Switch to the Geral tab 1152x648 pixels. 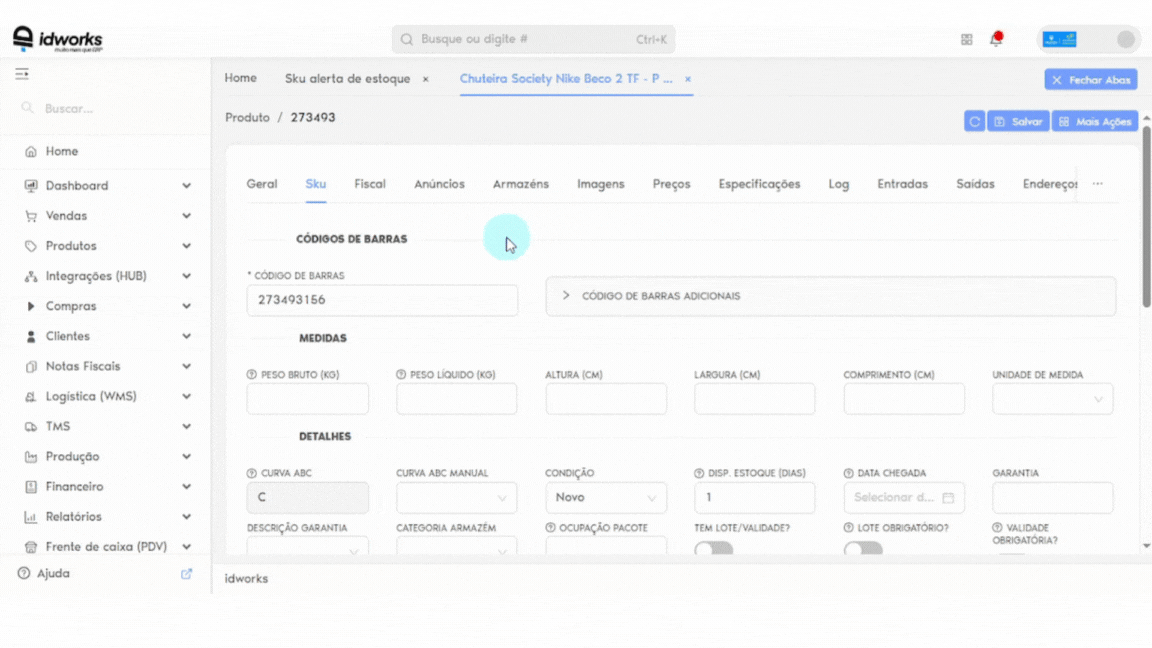click(262, 184)
